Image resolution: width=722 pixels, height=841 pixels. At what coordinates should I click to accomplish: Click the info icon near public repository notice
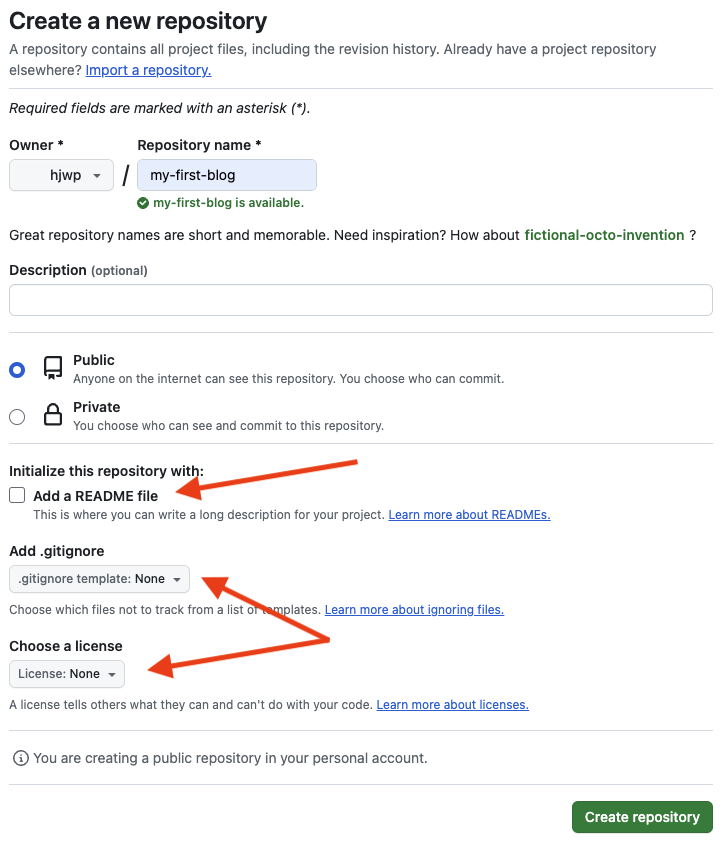click(x=21, y=758)
